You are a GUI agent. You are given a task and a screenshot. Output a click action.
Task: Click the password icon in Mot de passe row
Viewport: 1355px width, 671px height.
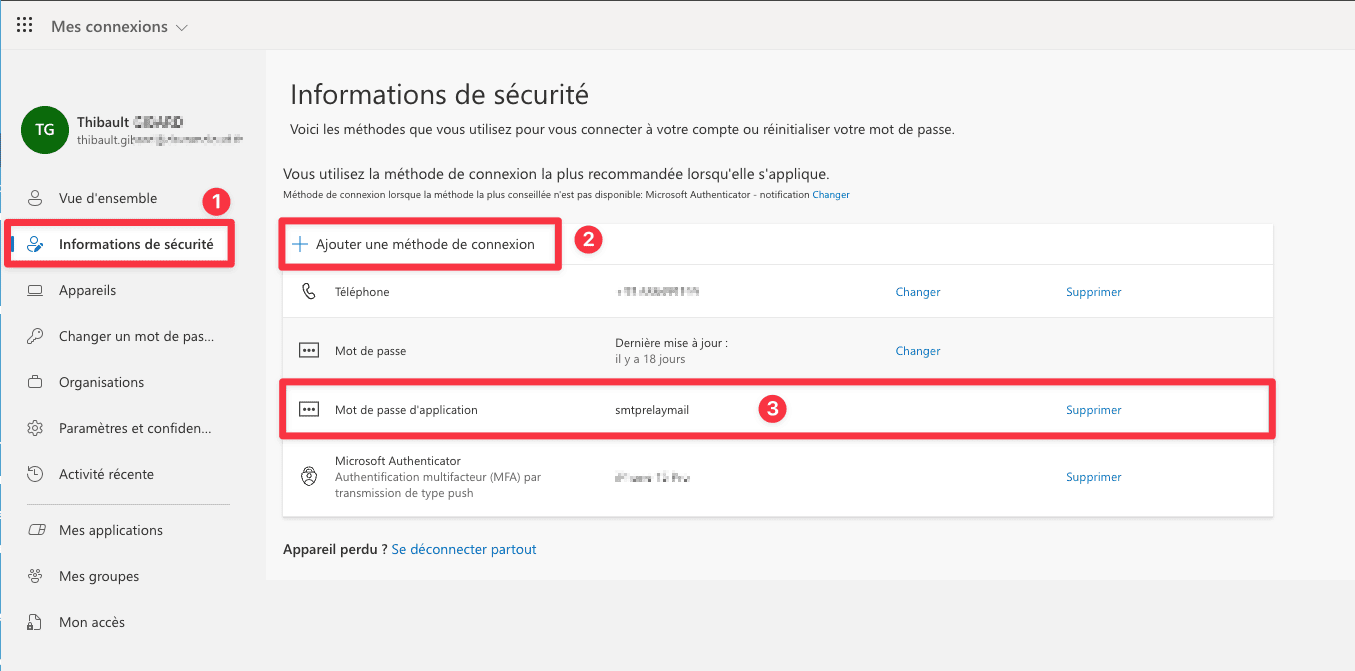tap(309, 351)
